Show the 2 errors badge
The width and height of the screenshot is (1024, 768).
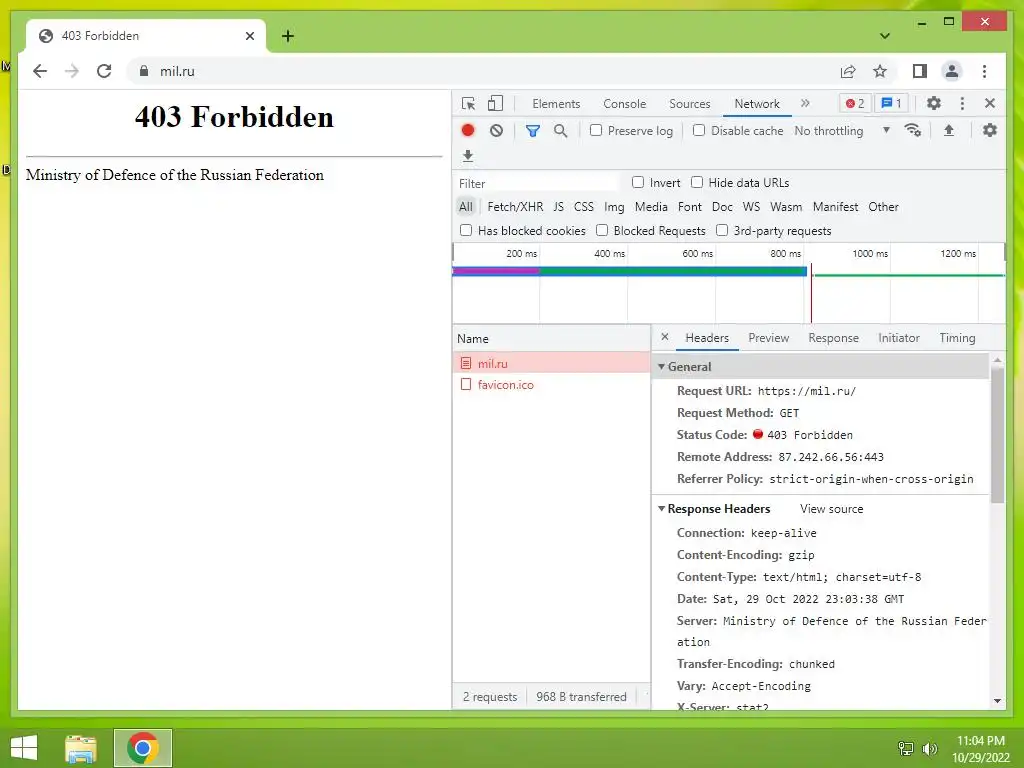pos(855,103)
